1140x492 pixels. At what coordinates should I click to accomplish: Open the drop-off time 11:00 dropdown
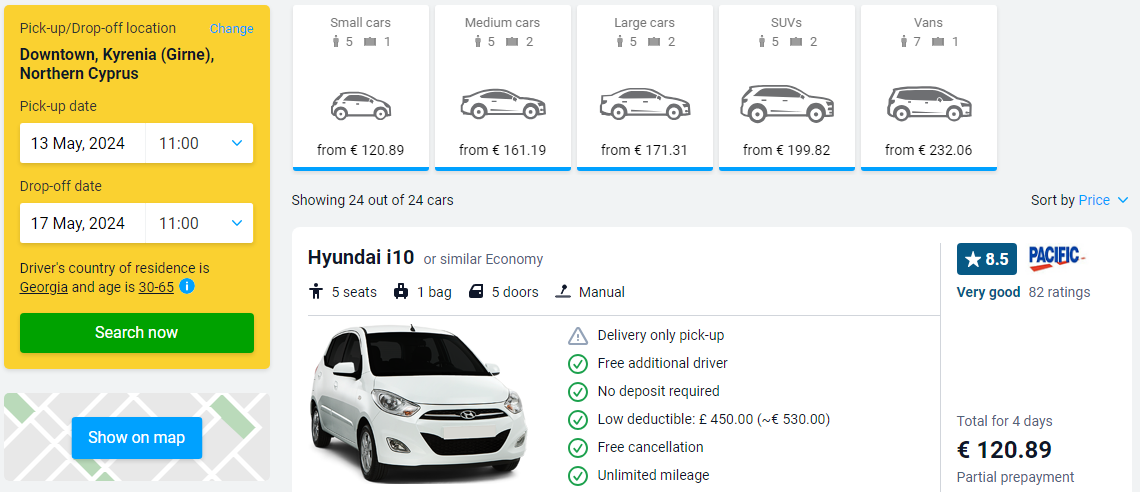(200, 223)
